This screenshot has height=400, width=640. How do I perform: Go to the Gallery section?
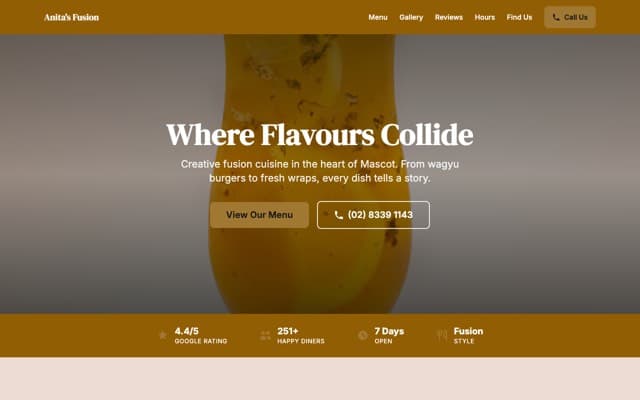(411, 17)
